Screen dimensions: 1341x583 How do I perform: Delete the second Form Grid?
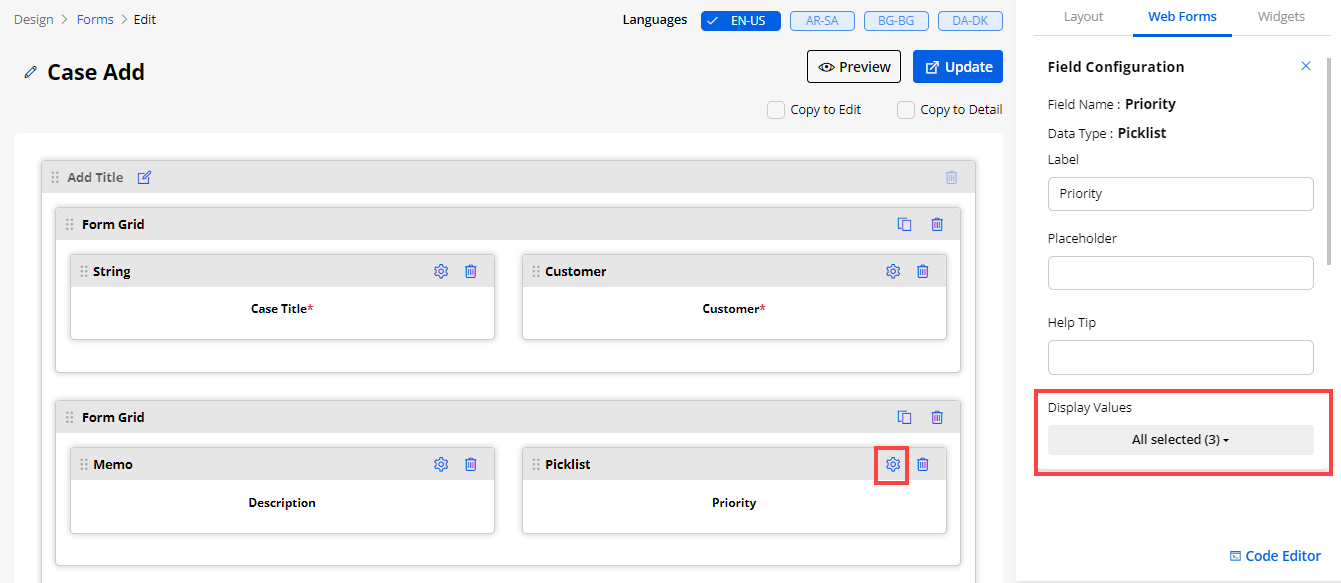[937, 417]
